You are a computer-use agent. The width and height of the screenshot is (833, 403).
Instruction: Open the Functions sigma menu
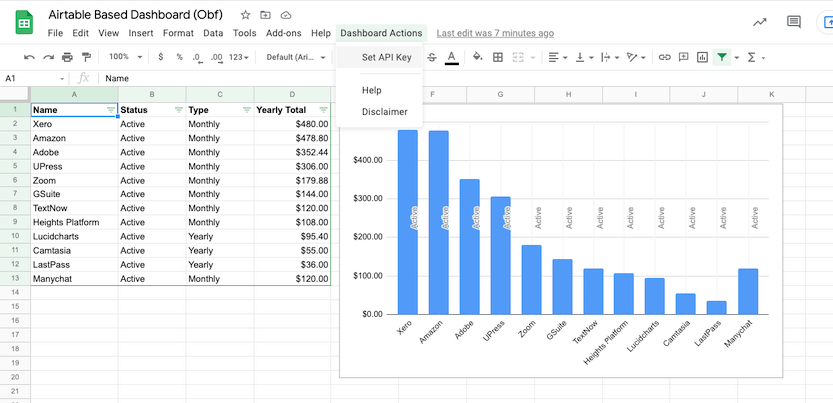[752, 57]
